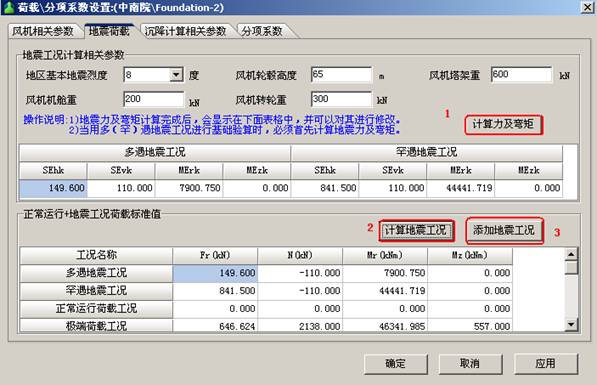Select the 分项系数 tab
Image resolution: width=597 pixels, height=385 pixels.
(262, 31)
